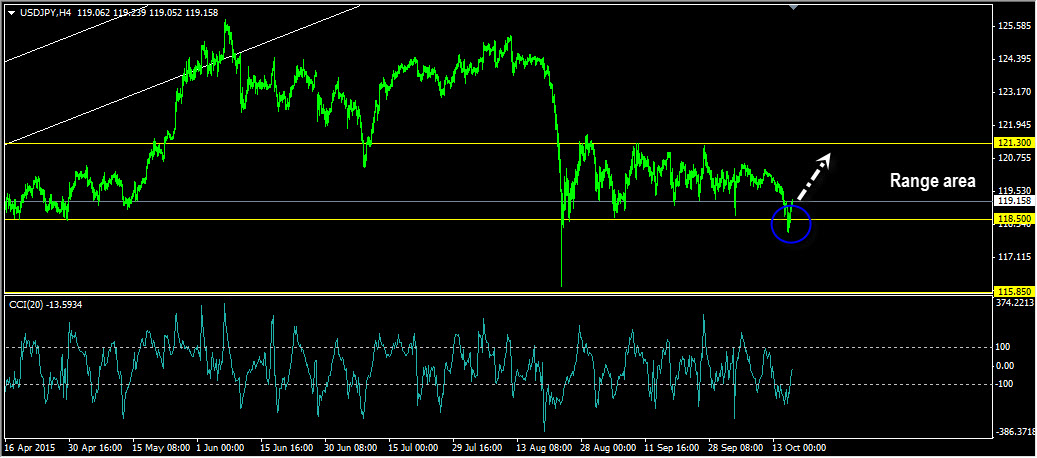Click the USDJPY,H4 symbol title text
Viewport: 1037px width, 458px height.
[45, 13]
